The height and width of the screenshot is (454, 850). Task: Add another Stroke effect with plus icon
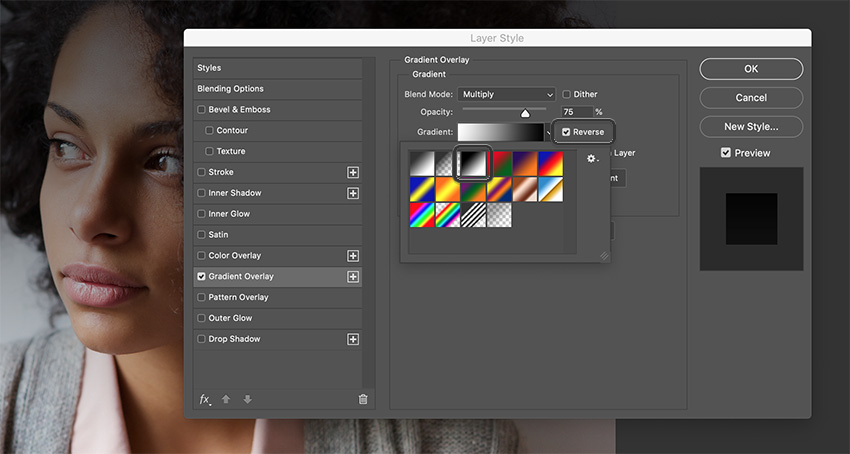[353, 172]
